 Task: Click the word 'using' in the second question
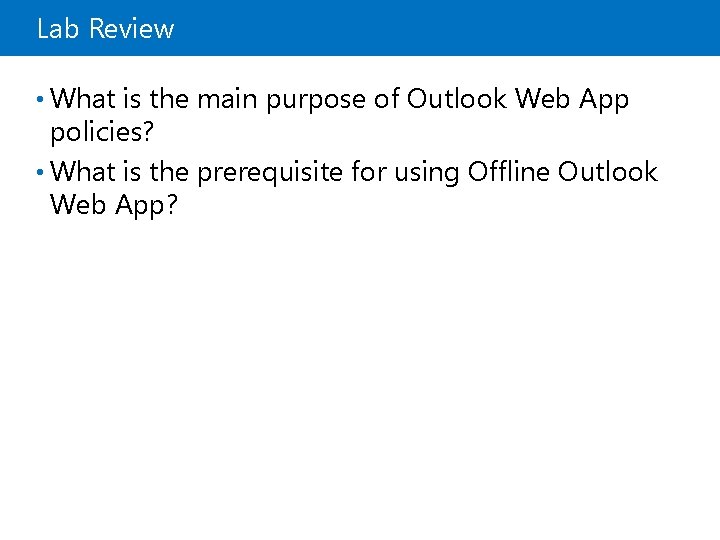pos(427,174)
